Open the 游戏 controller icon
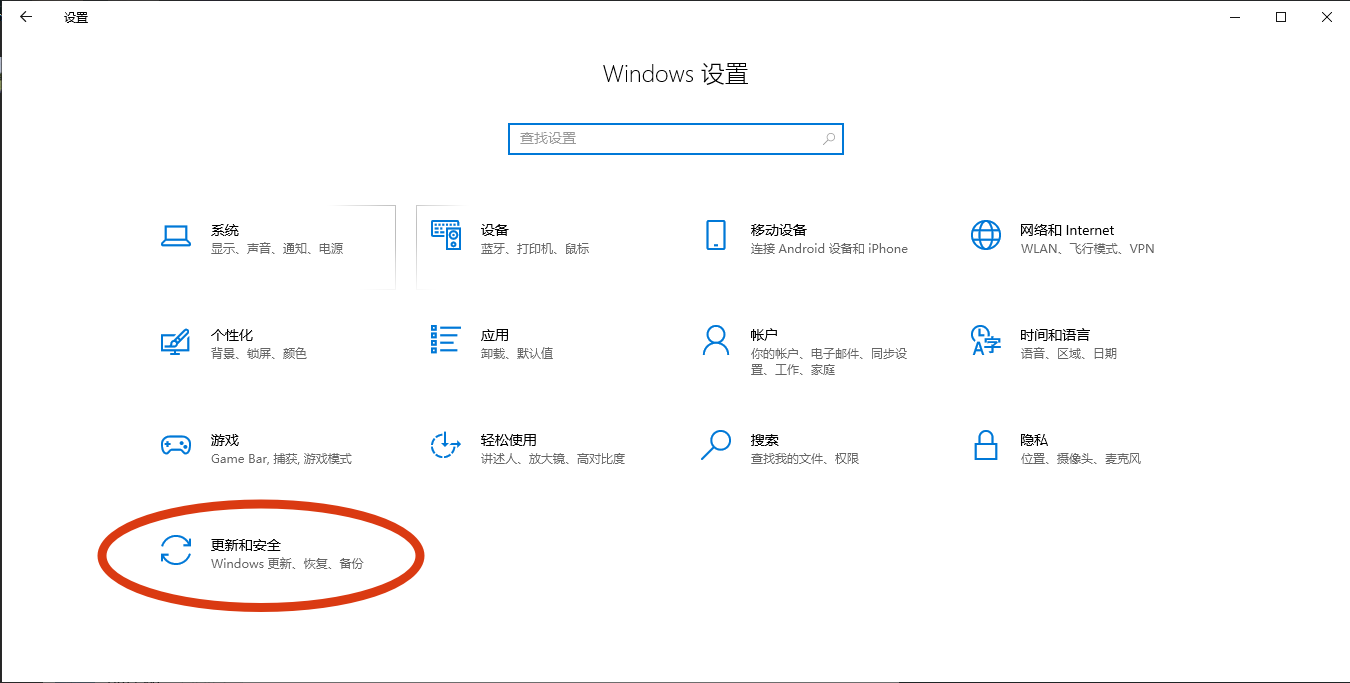Screen dimensions: 1350x683 click(x=176, y=445)
